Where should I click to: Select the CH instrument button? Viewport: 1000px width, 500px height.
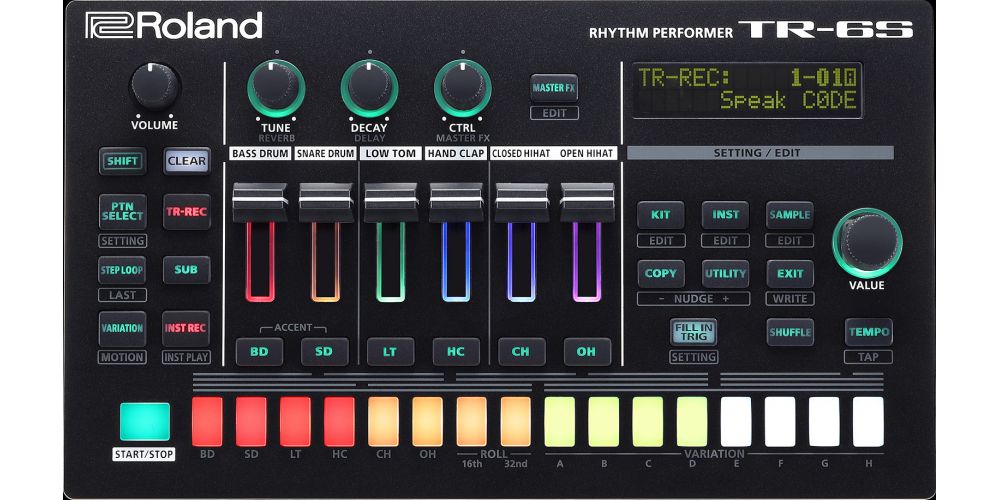[x=522, y=352]
